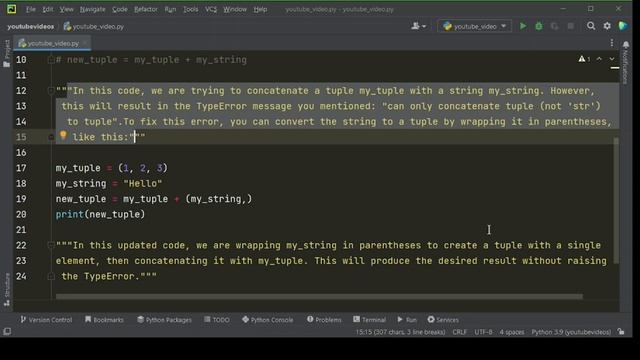Click cursor position 15:15 in status bar

400,332
